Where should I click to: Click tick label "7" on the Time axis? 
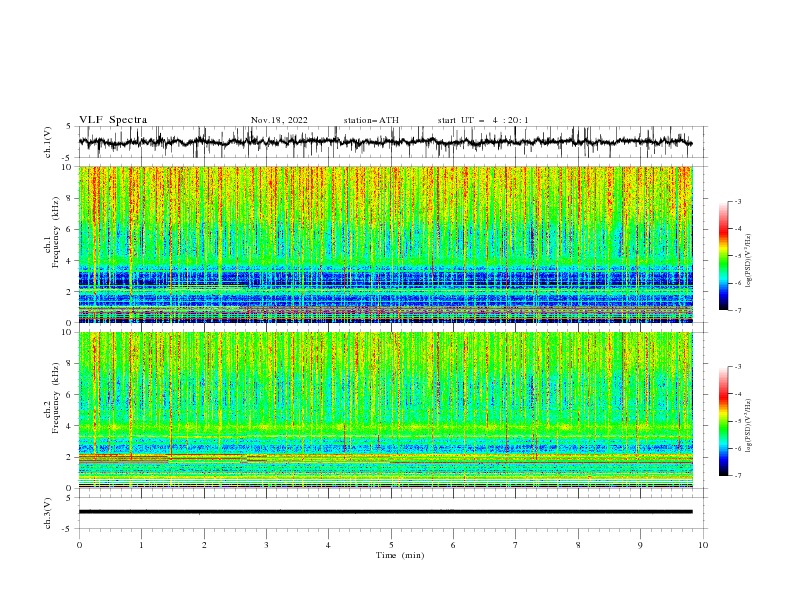pos(516,545)
